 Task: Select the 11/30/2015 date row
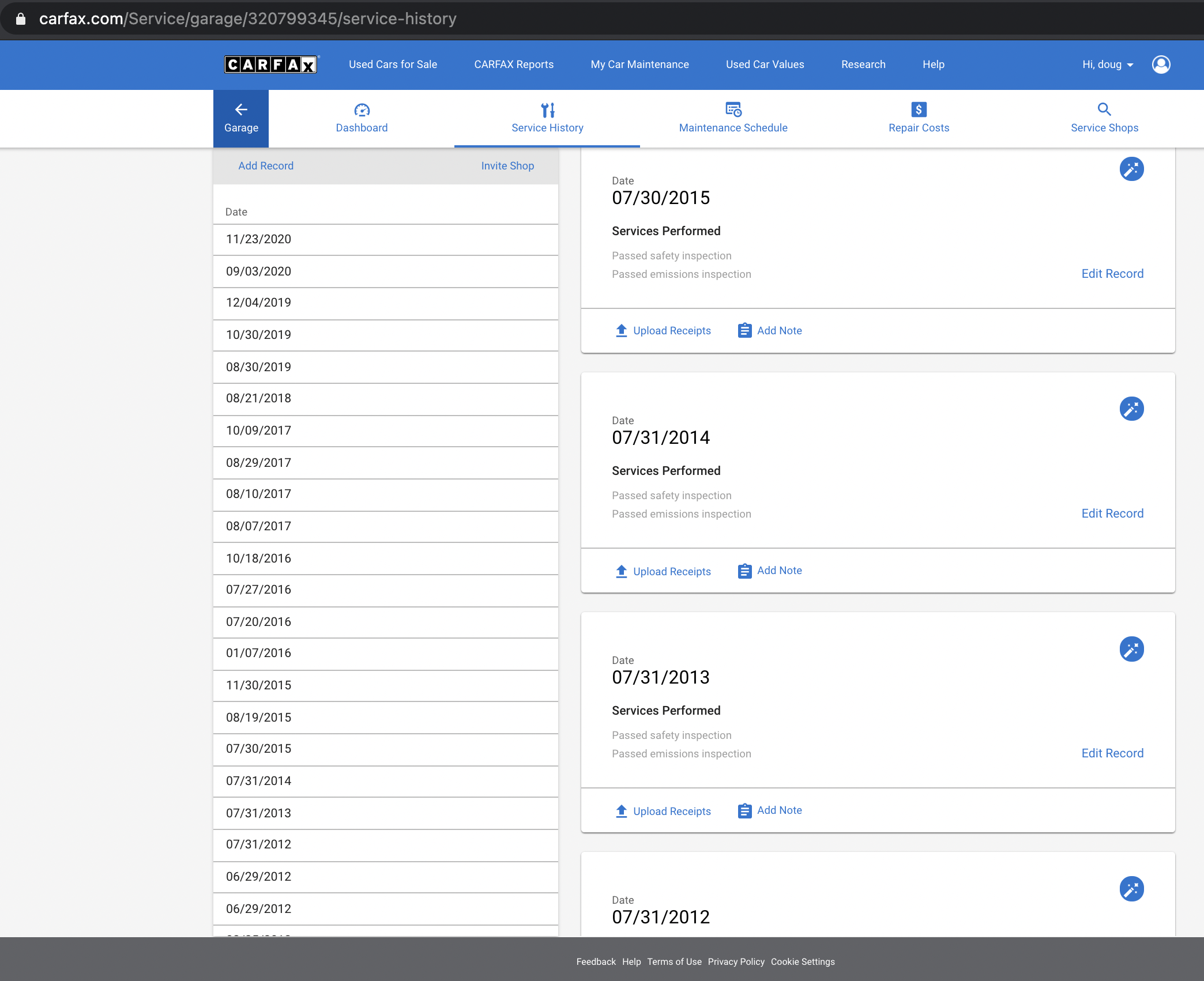point(386,686)
